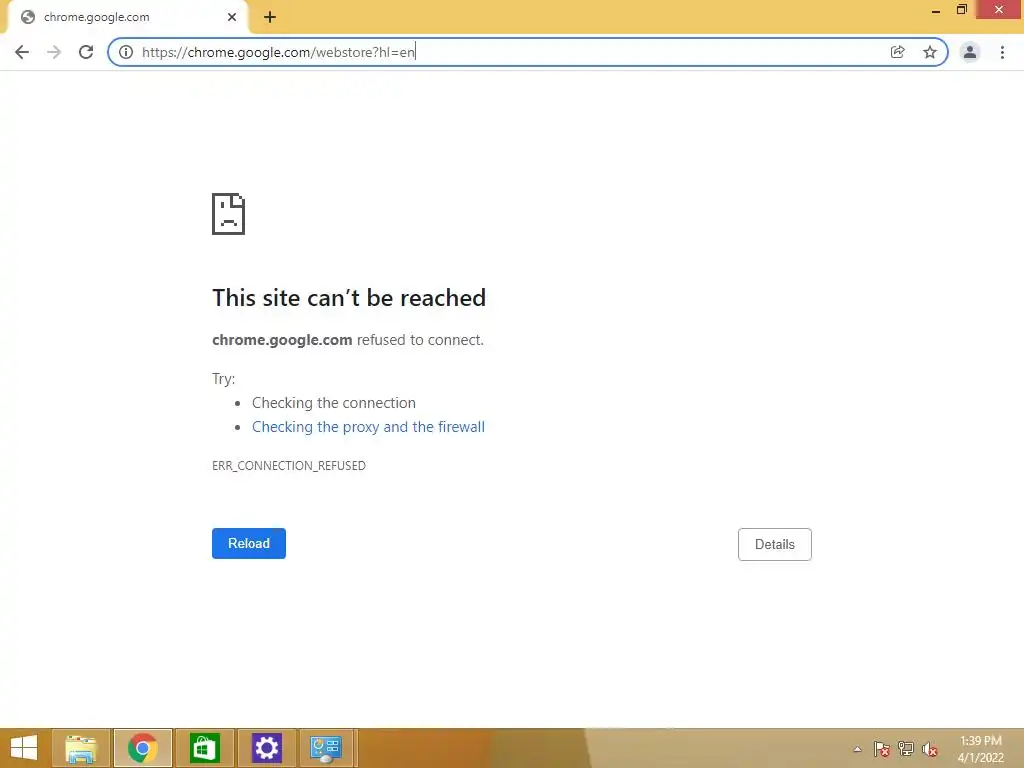Open PC settings gear in taskbar

[x=266, y=748]
